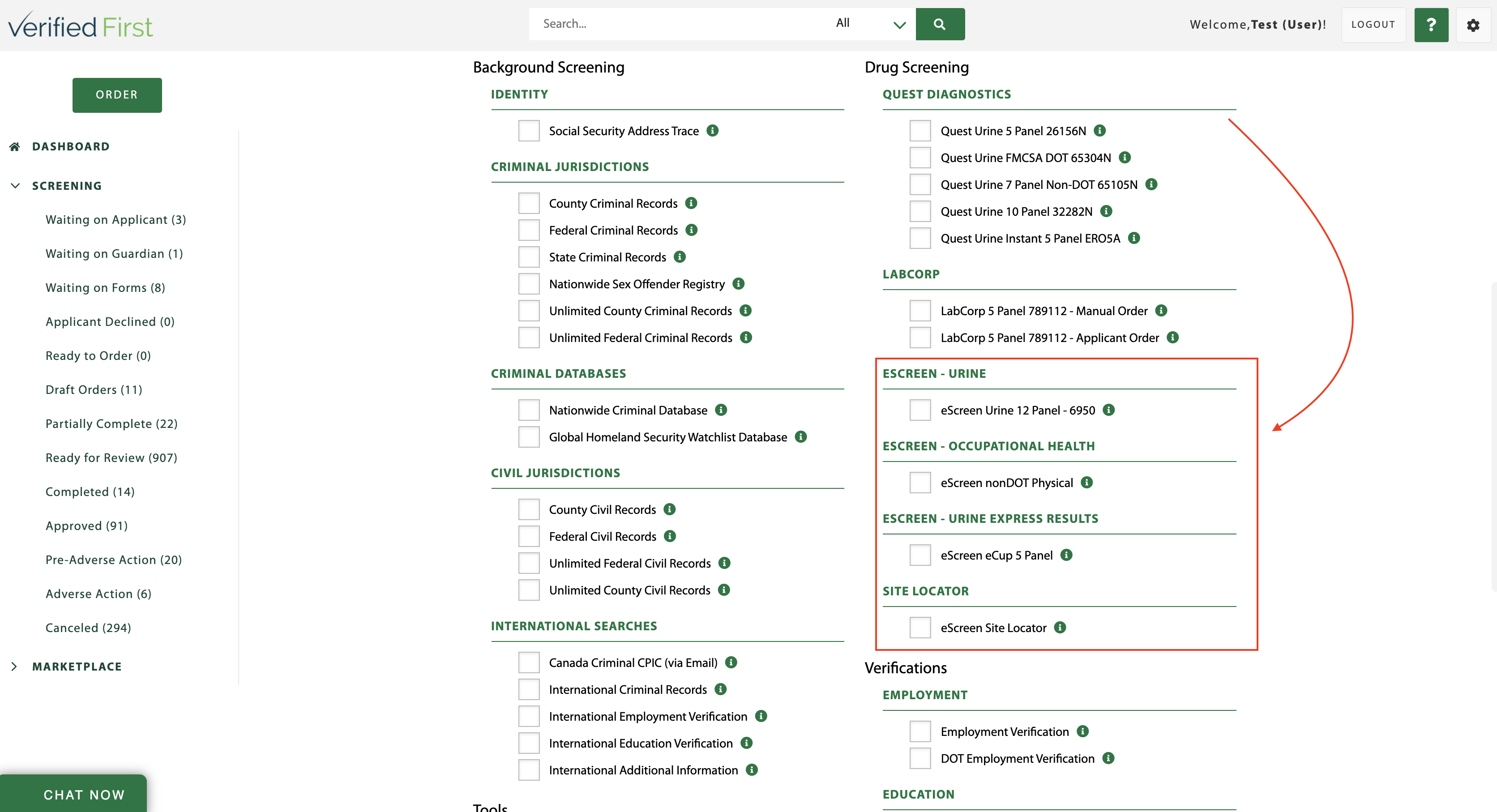Show info for eScreen eCup 5 Panel
The height and width of the screenshot is (812, 1497).
(x=1066, y=555)
